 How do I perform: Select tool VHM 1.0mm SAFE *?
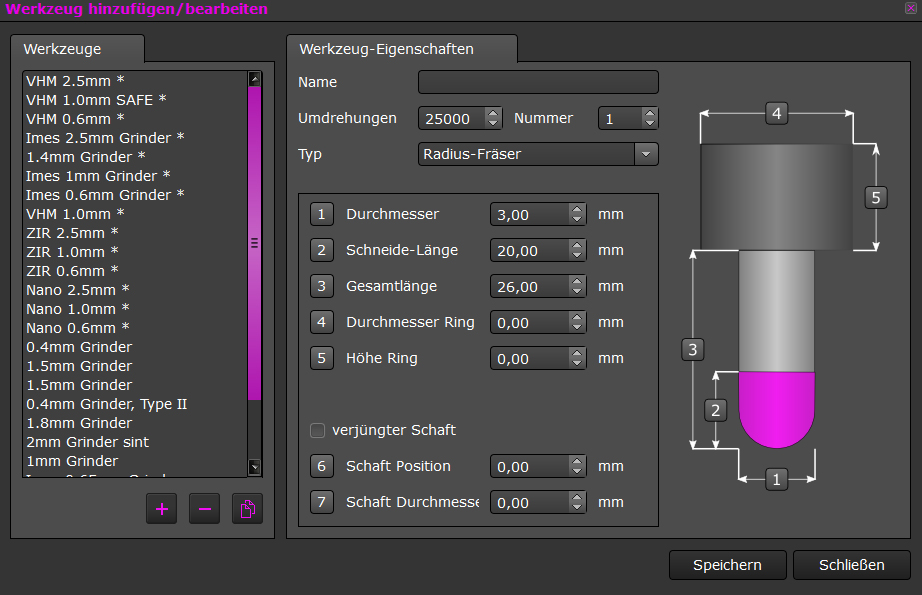(x=135, y=100)
